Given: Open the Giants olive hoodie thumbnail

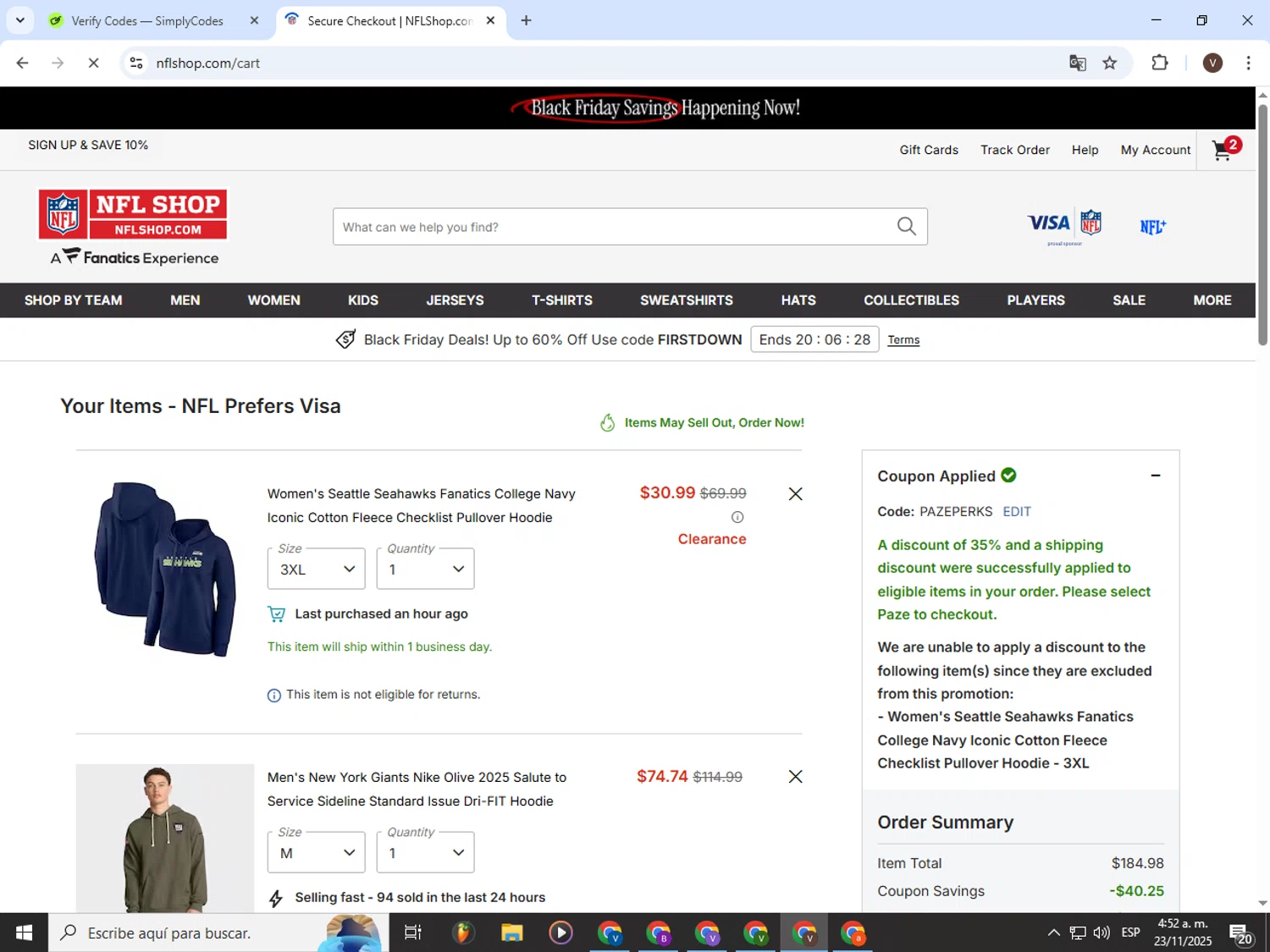Looking at the screenshot, I should 165,838.
